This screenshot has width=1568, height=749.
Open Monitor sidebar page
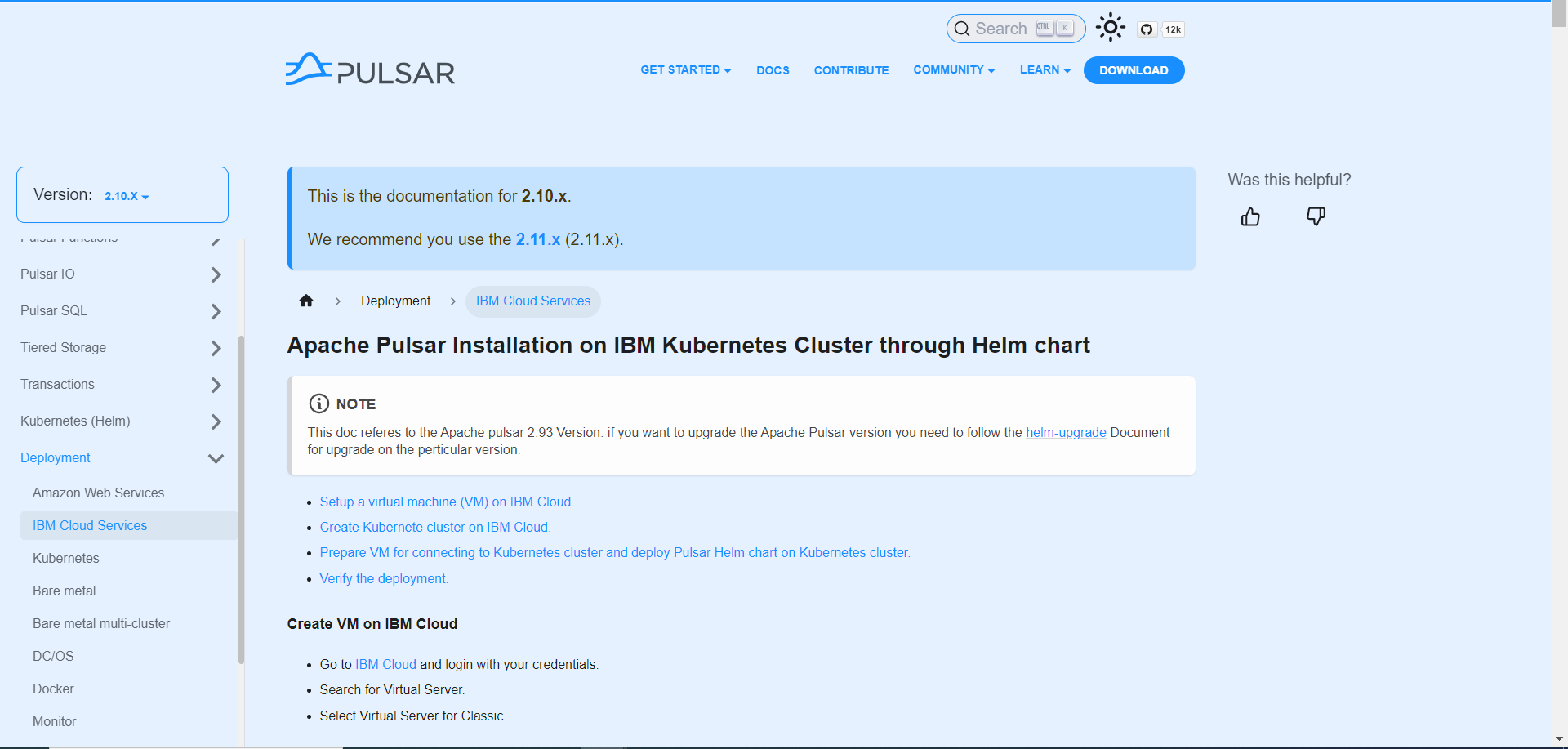click(x=54, y=721)
